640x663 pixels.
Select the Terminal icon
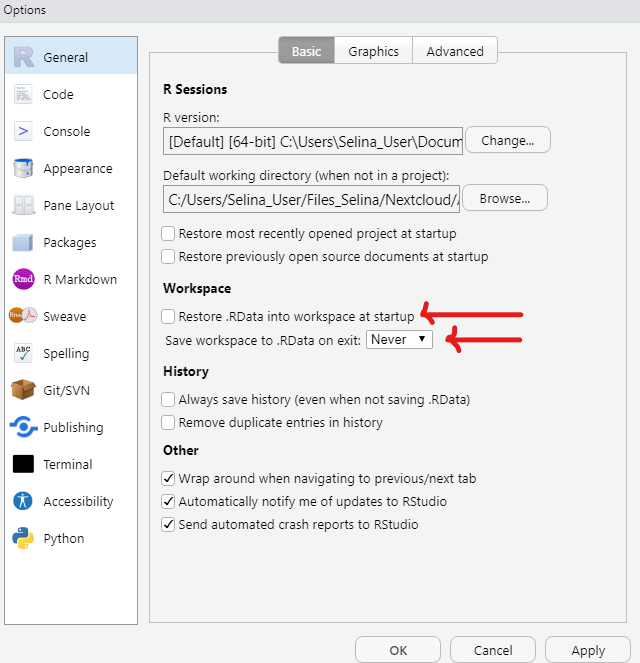pos(24,465)
